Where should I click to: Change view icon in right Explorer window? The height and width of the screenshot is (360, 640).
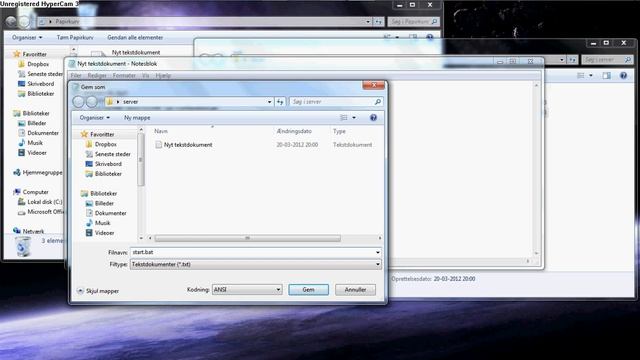pyautogui.click(x=580, y=76)
